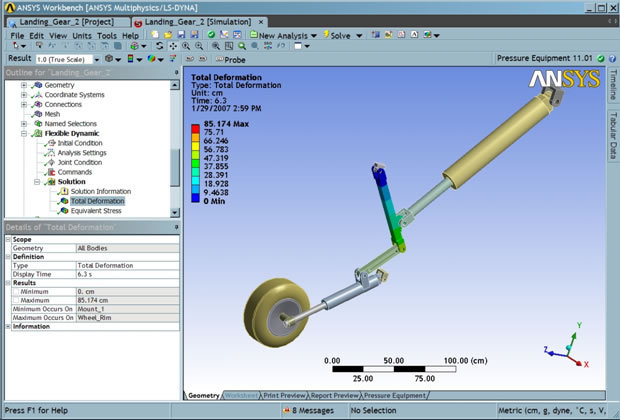Screen dimensions: 620x420
Task: Click the Solve button in the toolbar
Action: click(335, 35)
